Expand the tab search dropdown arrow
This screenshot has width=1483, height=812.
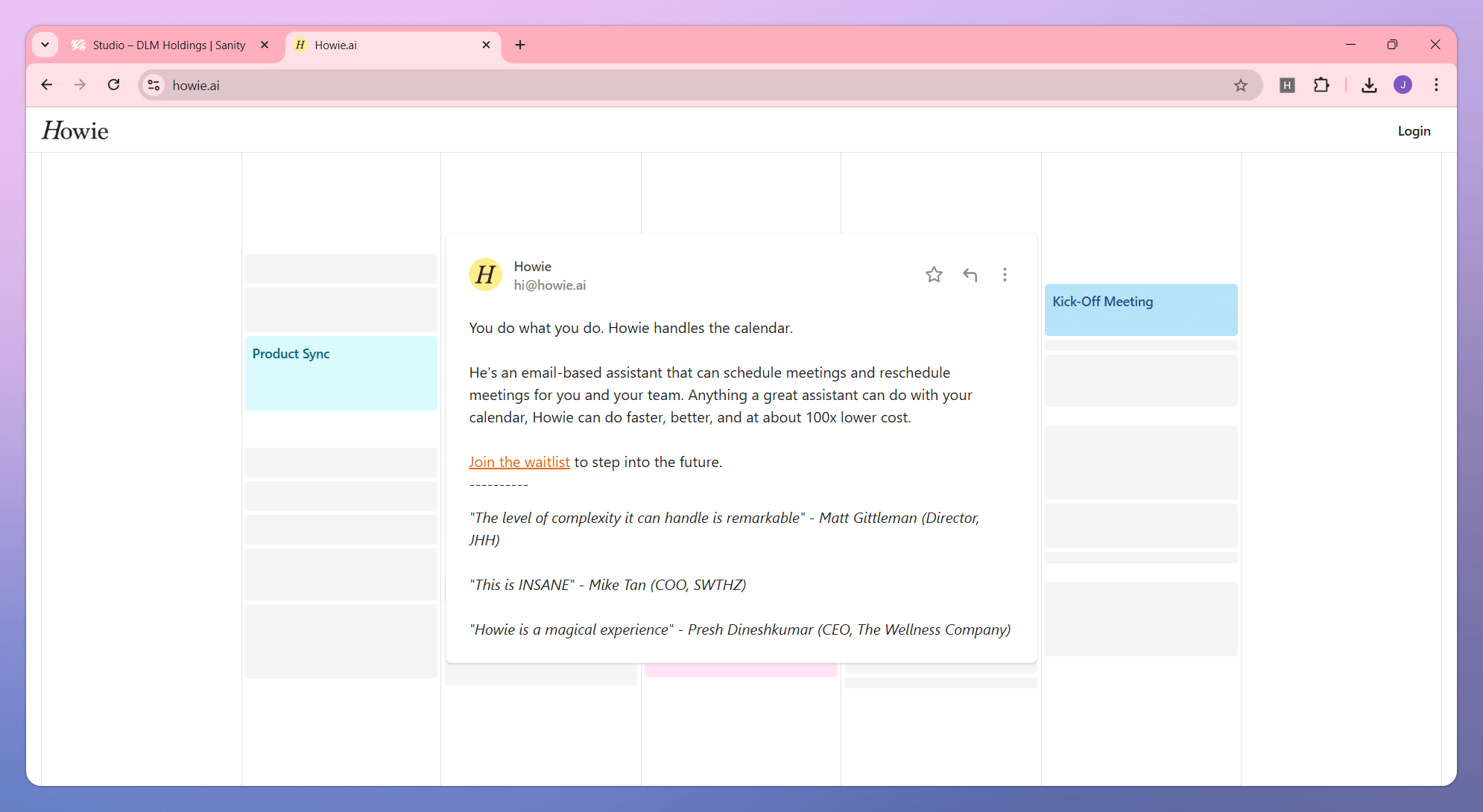(45, 45)
